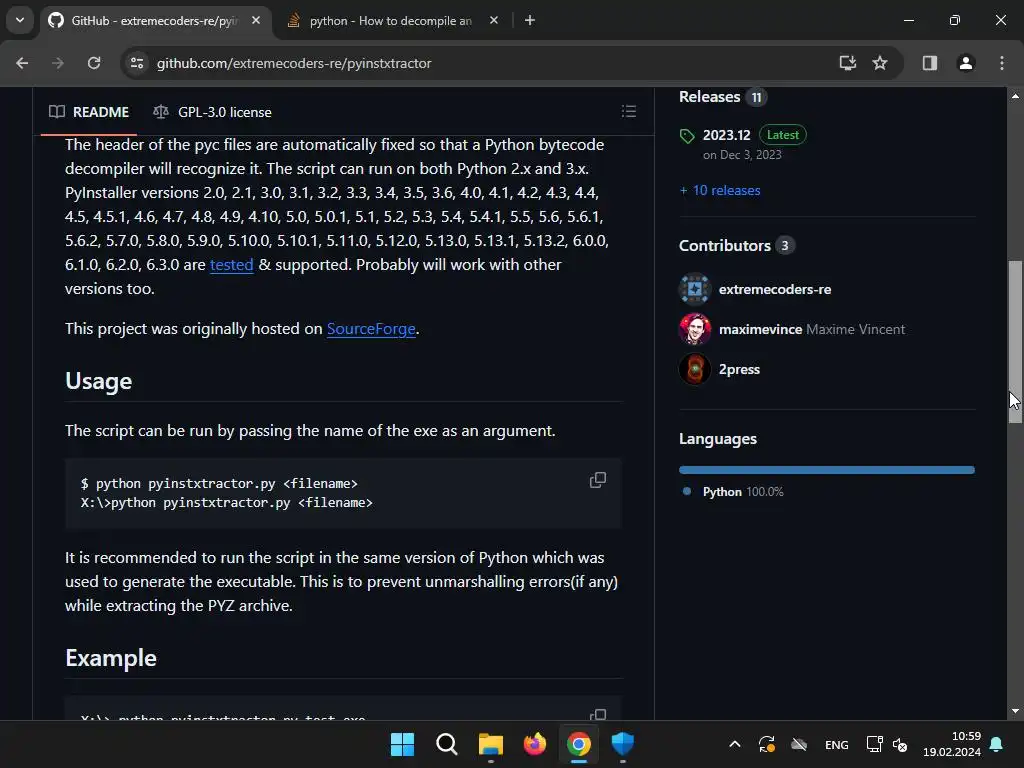Click the muted volume tray icon
Image resolution: width=1024 pixels, height=768 pixels.
[x=900, y=744]
